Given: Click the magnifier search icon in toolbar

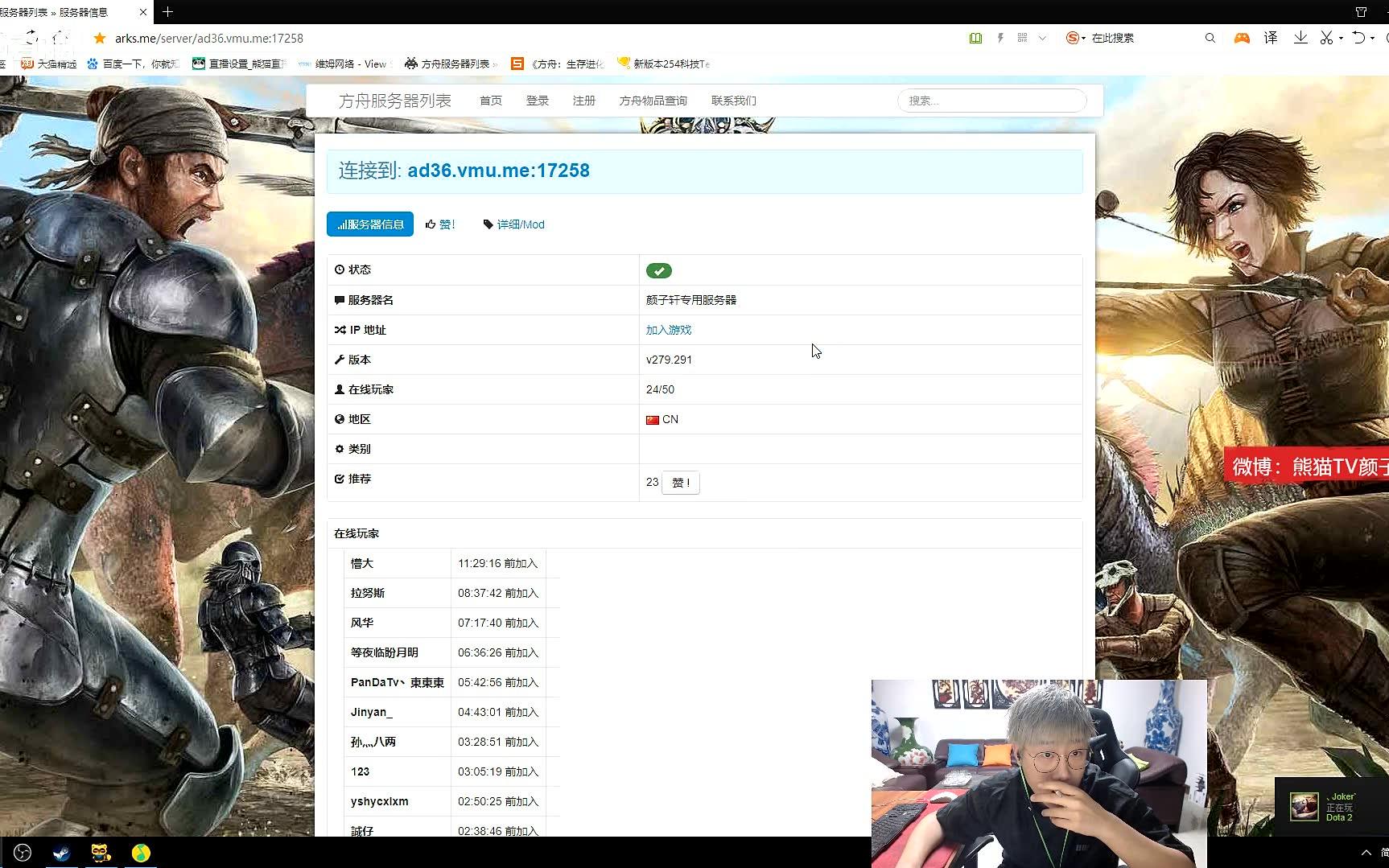Looking at the screenshot, I should tap(1210, 38).
